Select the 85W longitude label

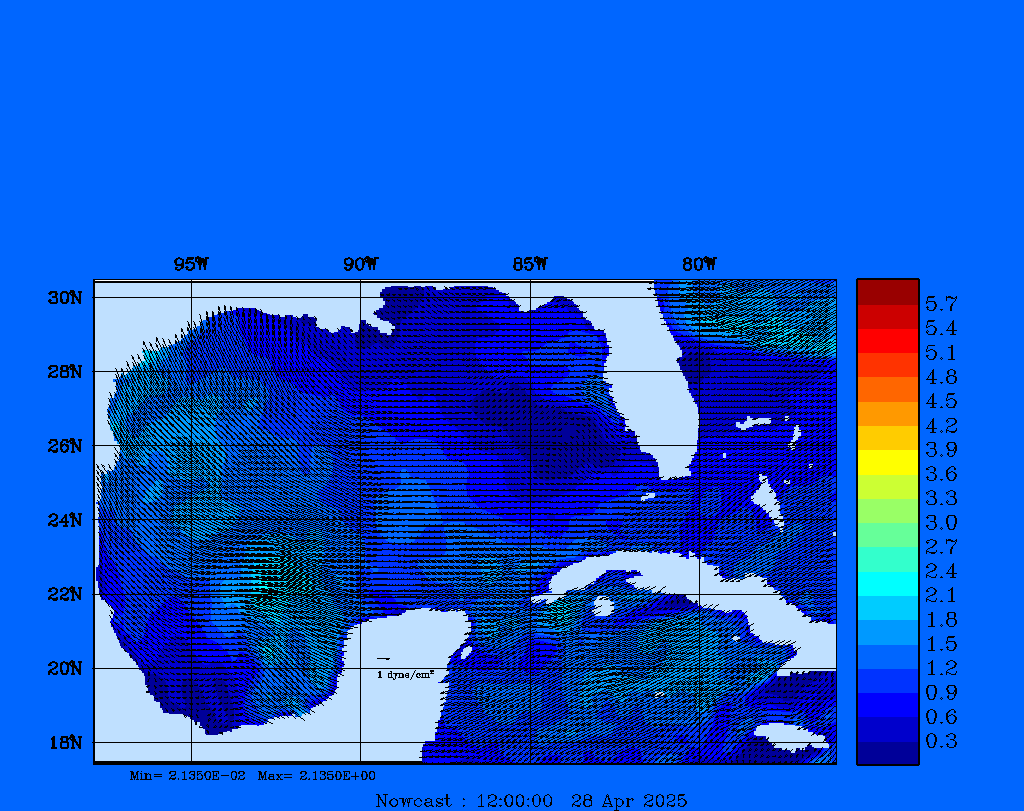530,265
